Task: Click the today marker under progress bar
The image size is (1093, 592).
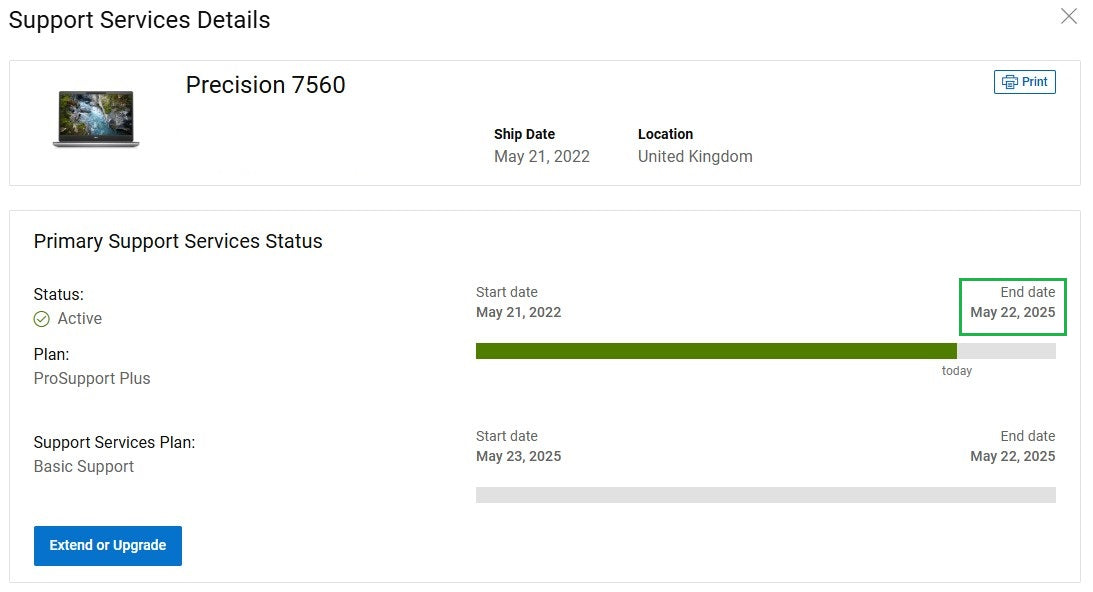Action: point(956,371)
